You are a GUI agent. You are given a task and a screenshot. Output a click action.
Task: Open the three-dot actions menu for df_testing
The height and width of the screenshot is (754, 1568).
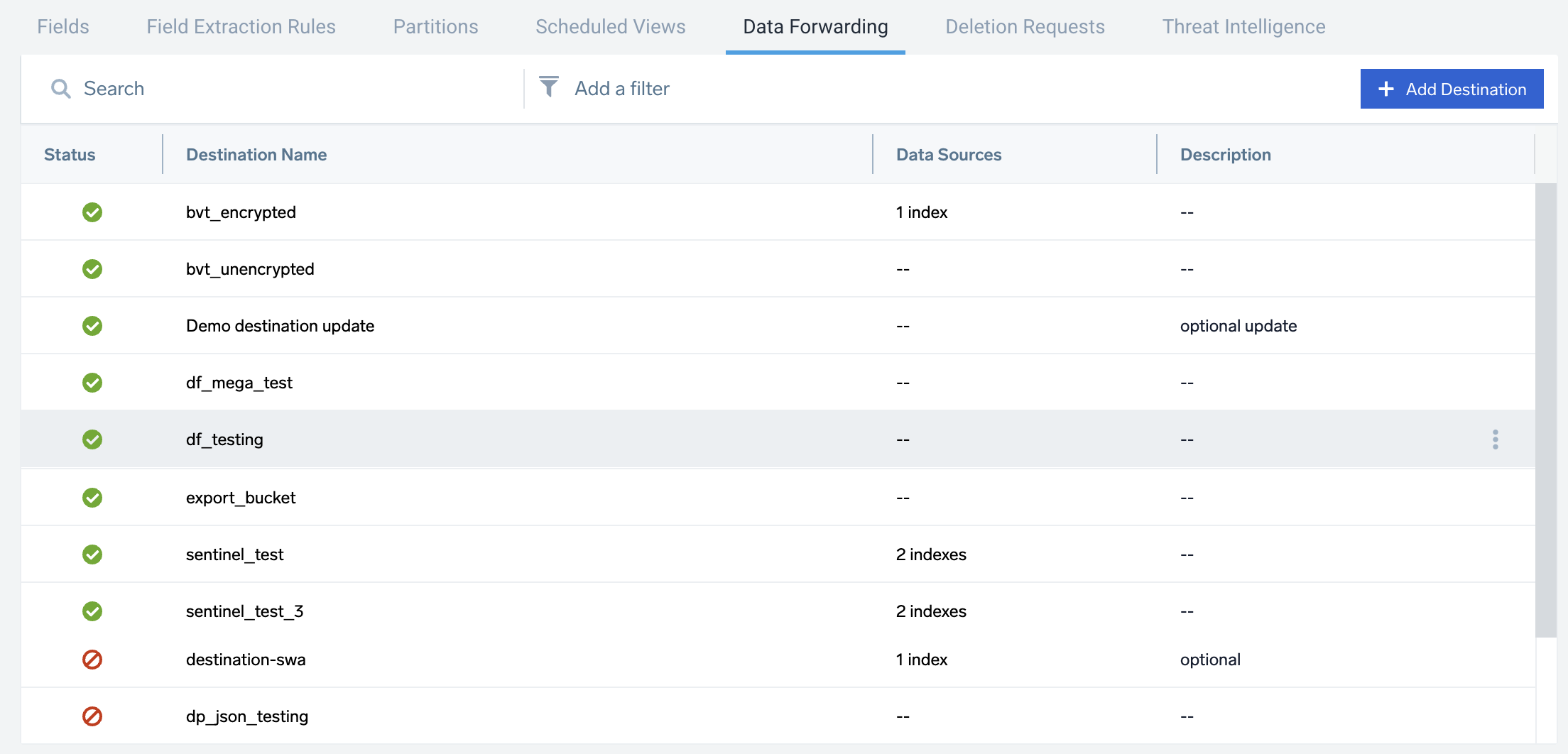(x=1495, y=439)
